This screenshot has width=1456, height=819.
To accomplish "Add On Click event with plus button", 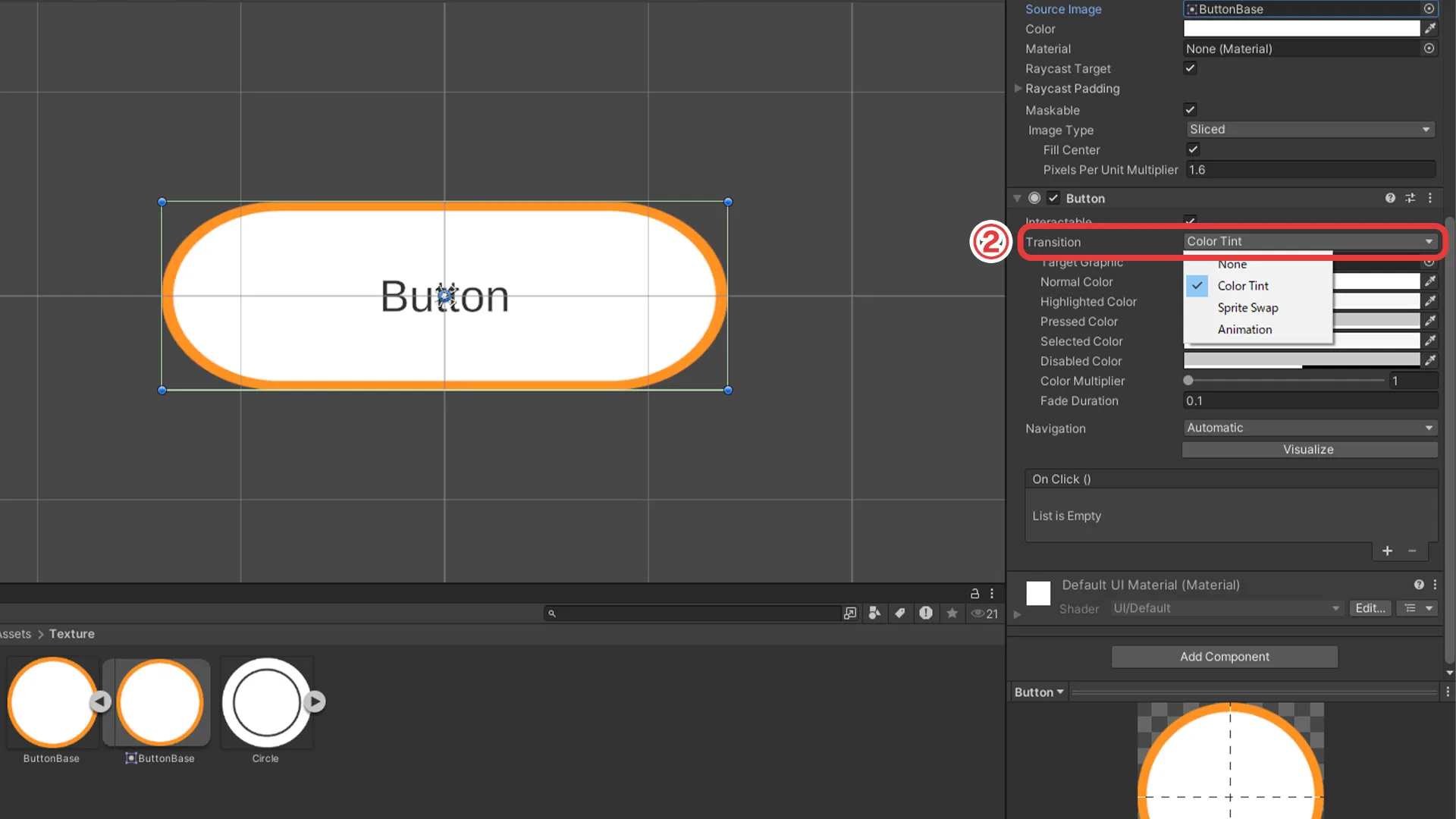I will click(x=1387, y=551).
